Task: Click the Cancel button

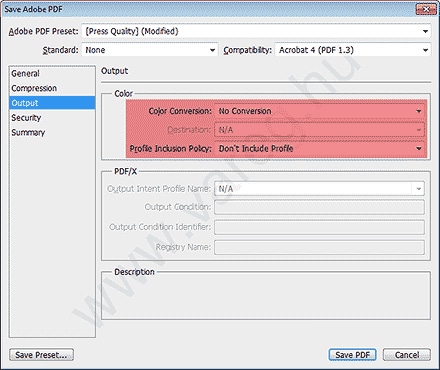Action: click(407, 355)
